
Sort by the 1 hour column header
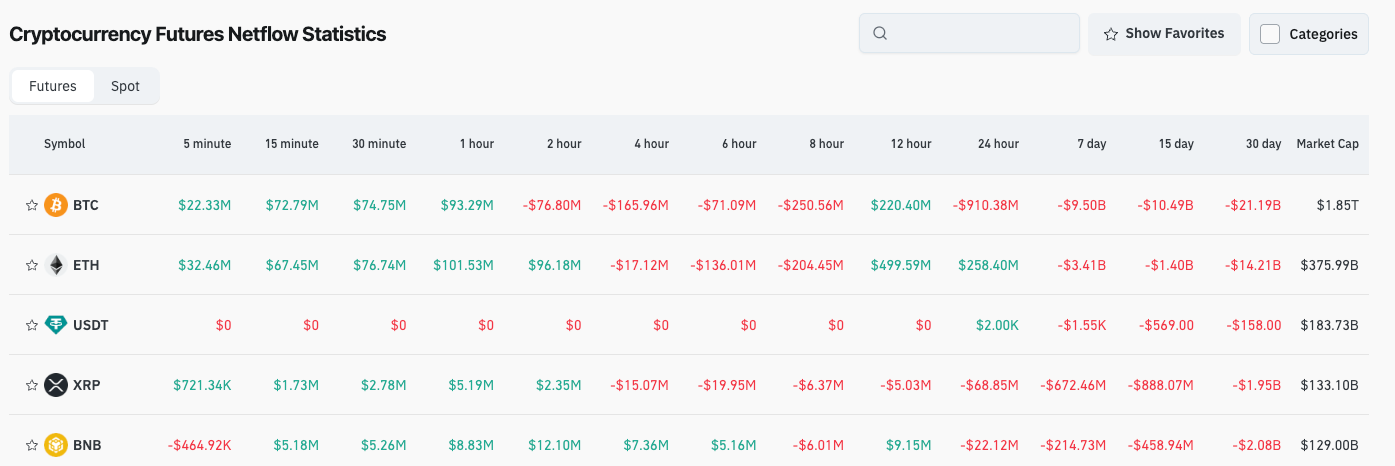pyautogui.click(x=477, y=144)
